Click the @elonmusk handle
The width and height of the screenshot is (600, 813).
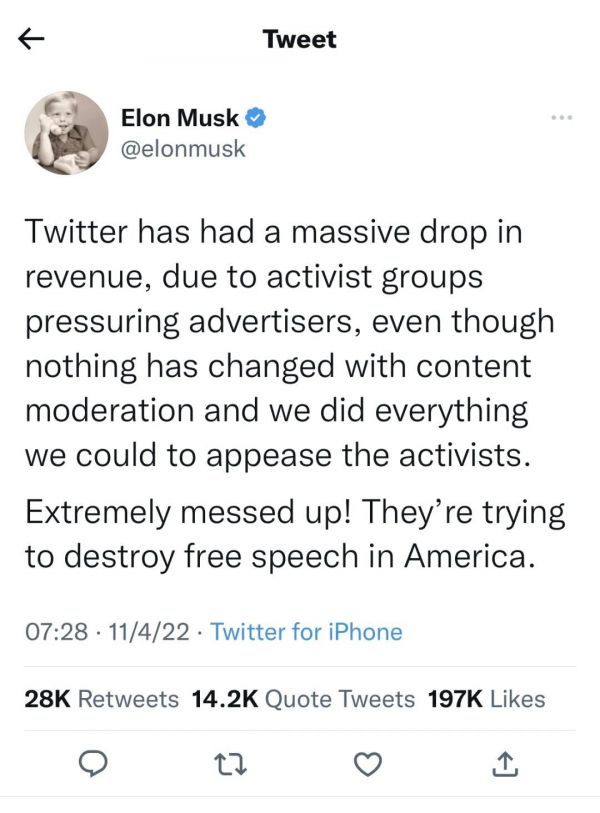point(183,149)
